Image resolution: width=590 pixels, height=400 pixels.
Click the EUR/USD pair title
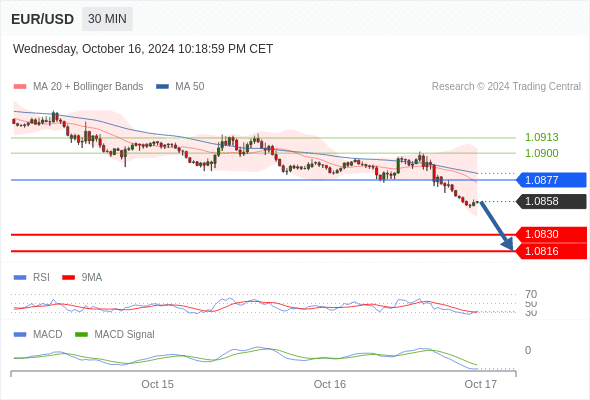point(43,19)
